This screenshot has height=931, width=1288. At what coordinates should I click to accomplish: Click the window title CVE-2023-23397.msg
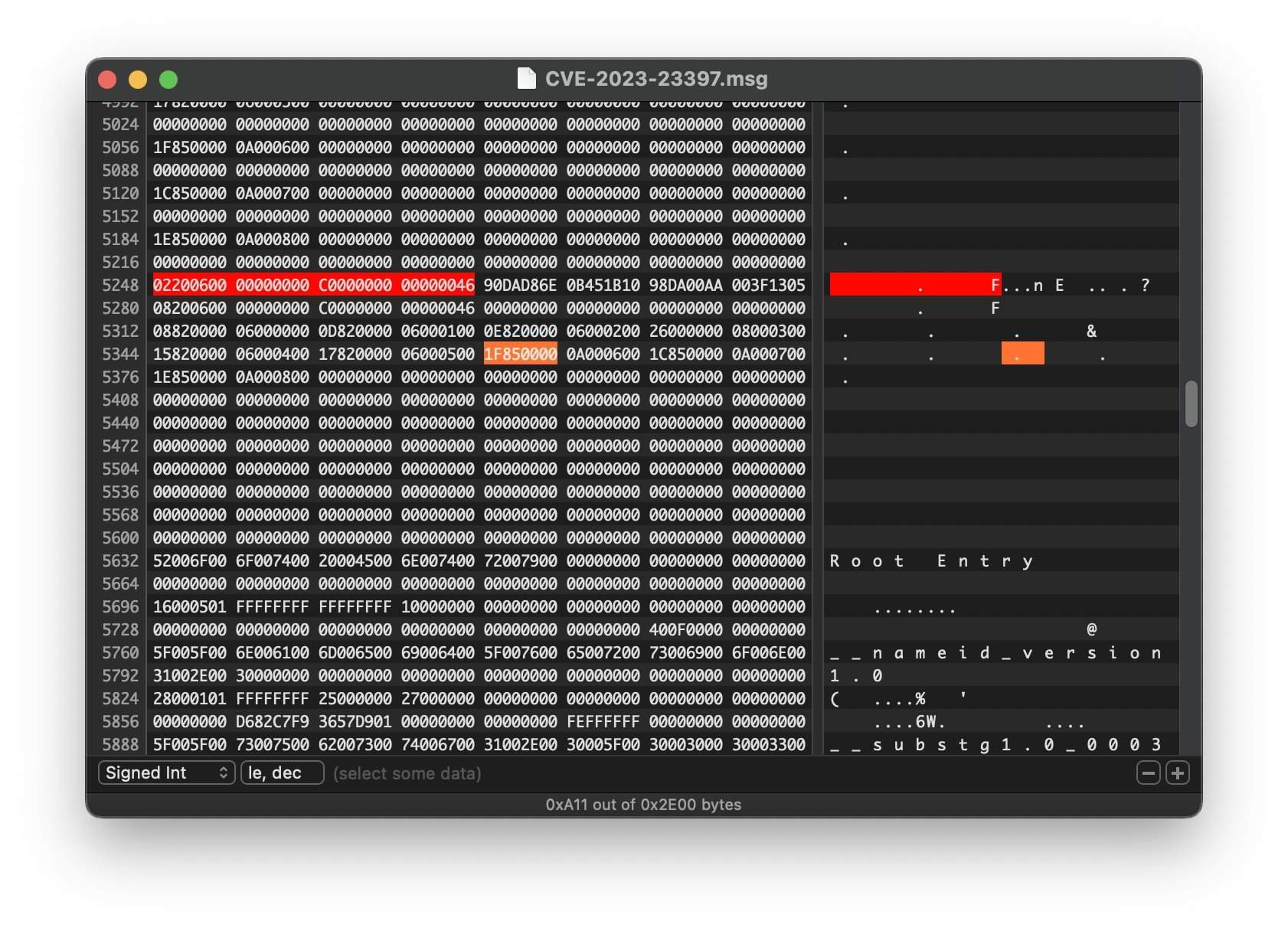(656, 79)
